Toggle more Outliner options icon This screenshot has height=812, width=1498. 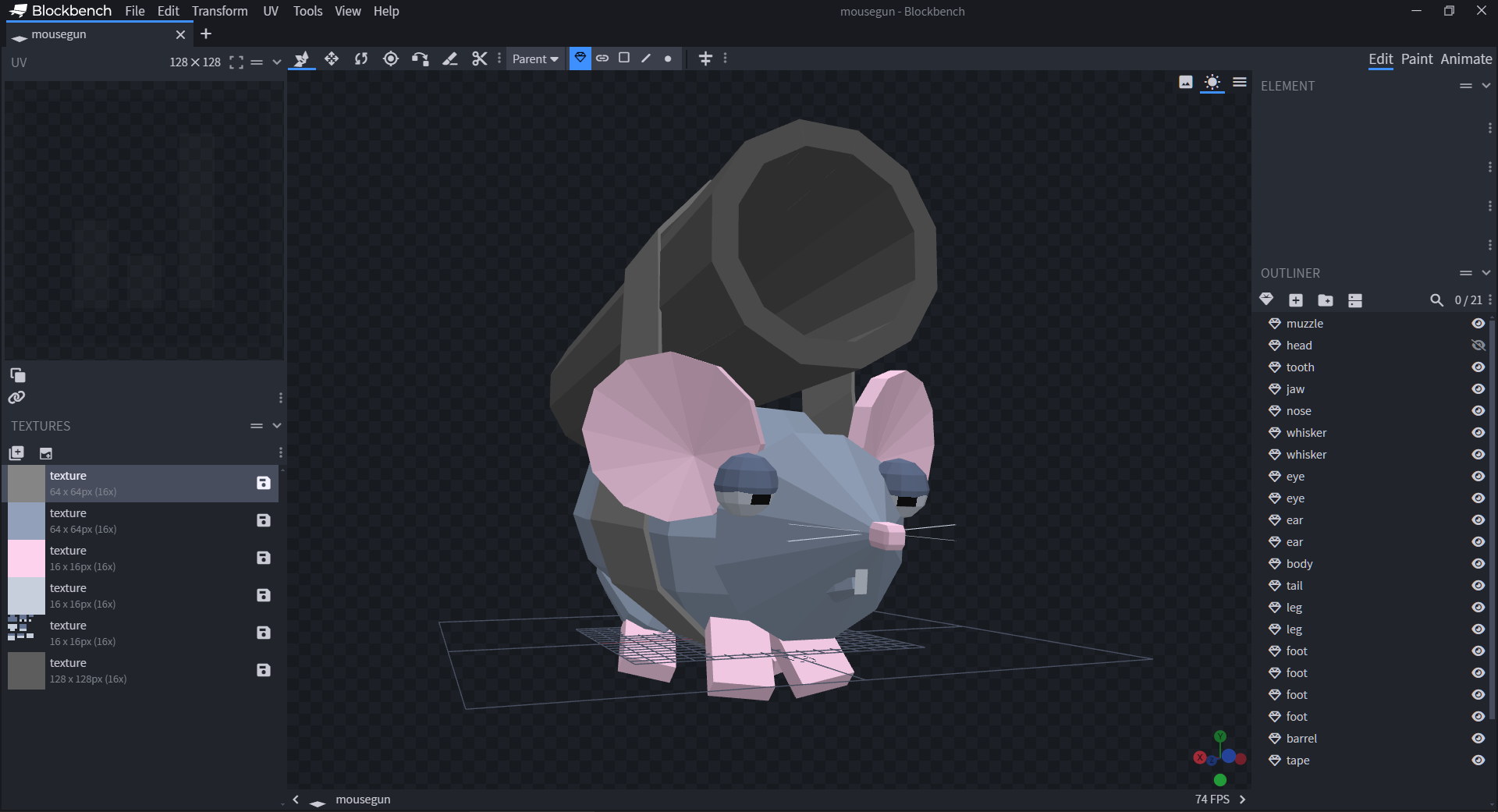1355,300
